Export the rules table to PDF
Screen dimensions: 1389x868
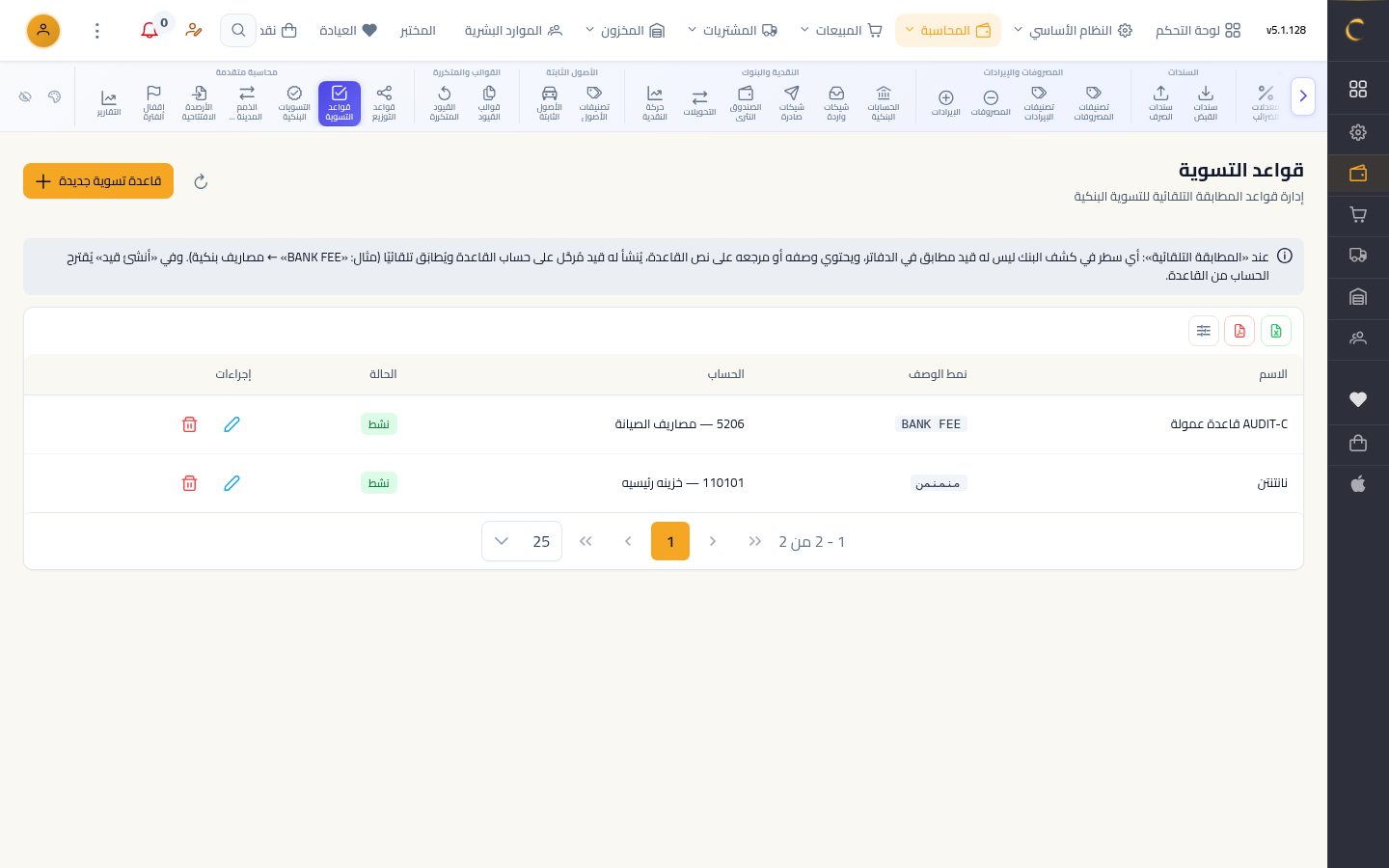point(1239,331)
